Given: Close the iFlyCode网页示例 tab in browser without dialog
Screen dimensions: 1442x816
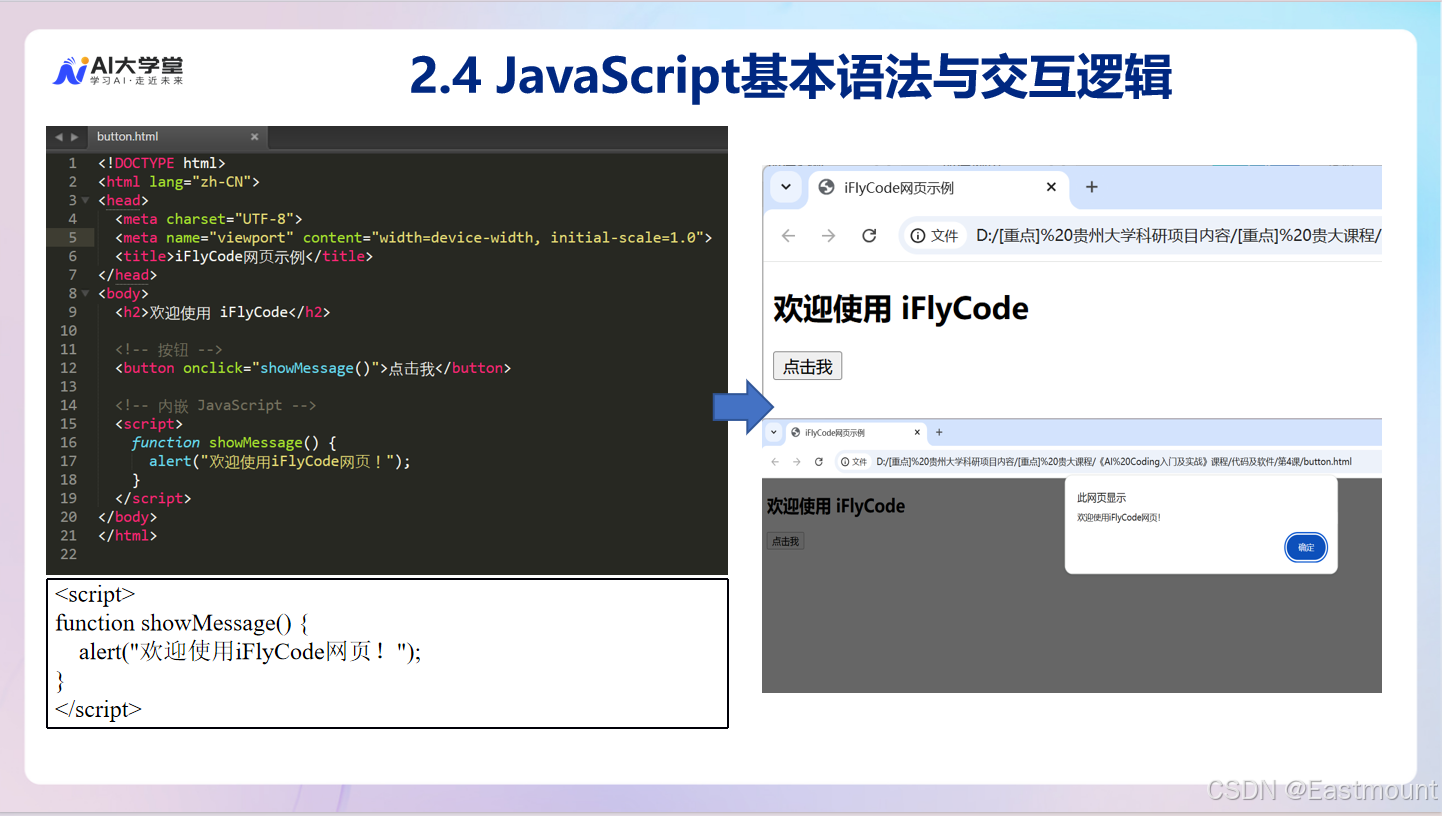Looking at the screenshot, I should pos(1051,187).
